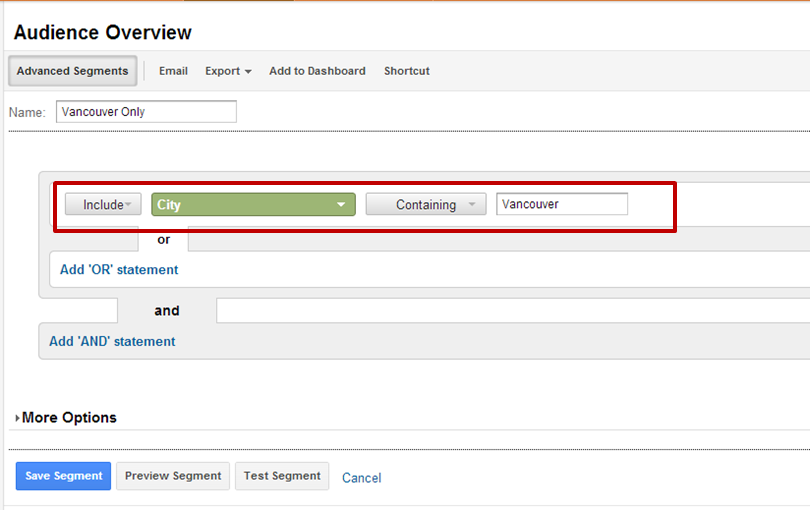Select the 'or' tab label
The height and width of the screenshot is (510, 810).
point(163,240)
